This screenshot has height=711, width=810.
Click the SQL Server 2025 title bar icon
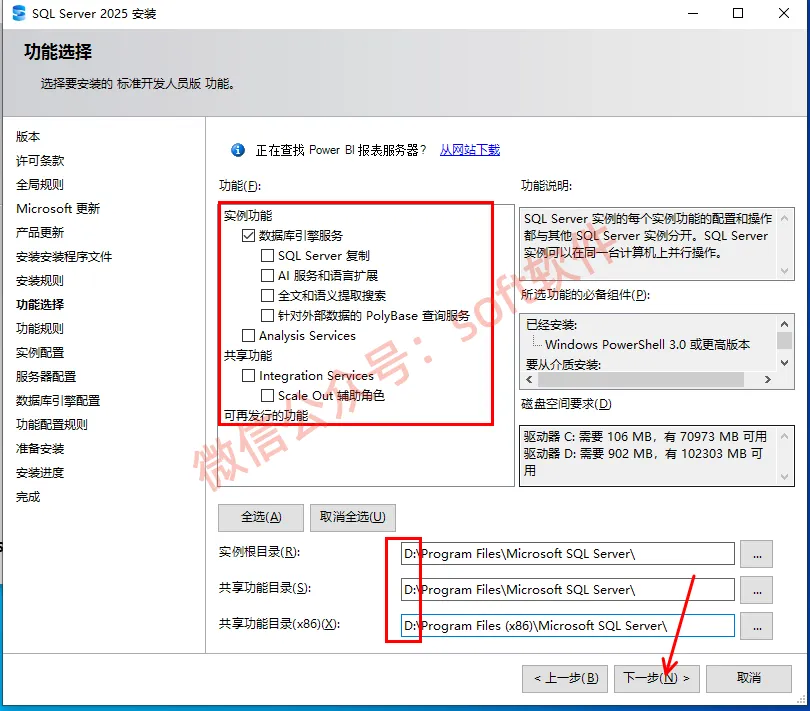19,13
